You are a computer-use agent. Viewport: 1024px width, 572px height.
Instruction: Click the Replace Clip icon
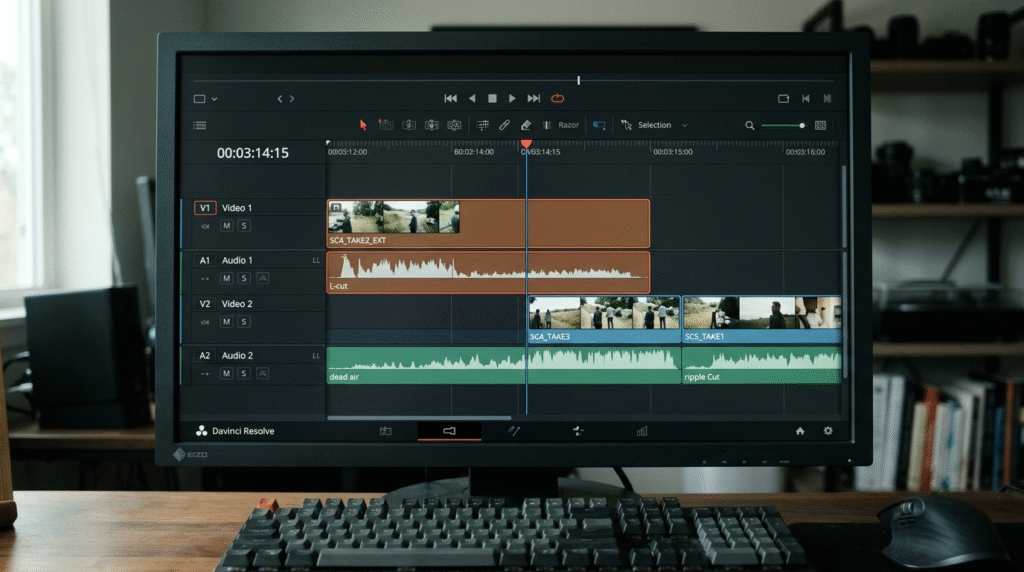click(454, 125)
